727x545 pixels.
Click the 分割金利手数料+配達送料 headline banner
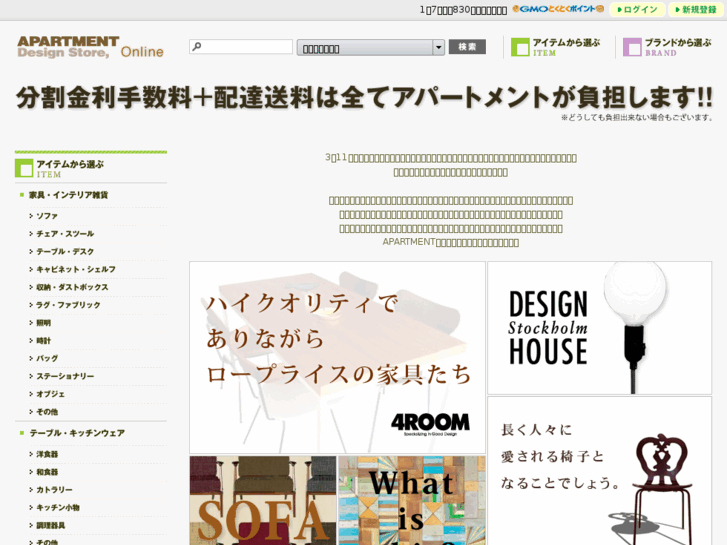coord(364,98)
